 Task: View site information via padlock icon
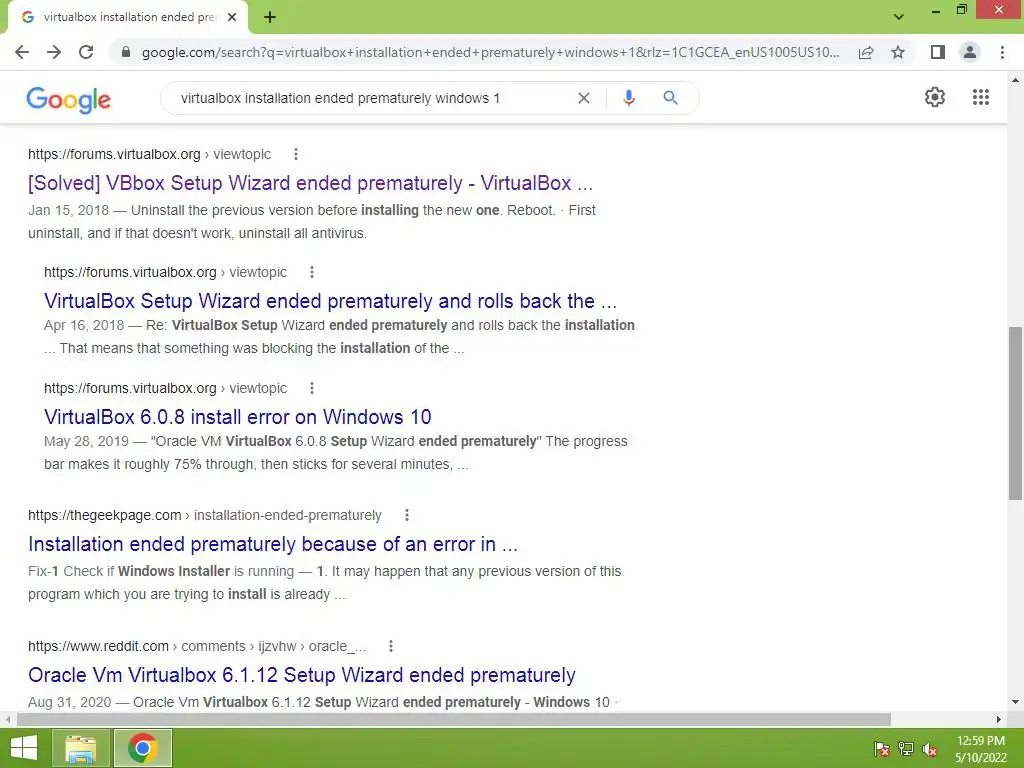(126, 52)
